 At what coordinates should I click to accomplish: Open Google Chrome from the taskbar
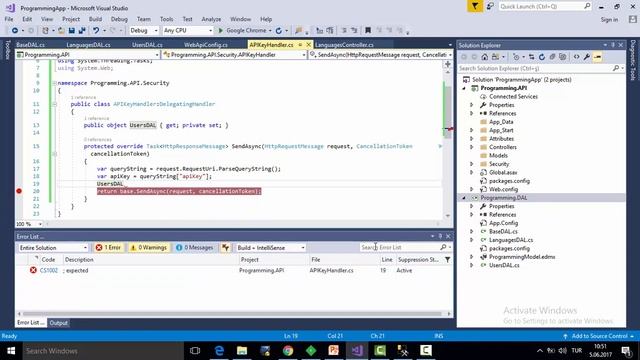coord(288,351)
